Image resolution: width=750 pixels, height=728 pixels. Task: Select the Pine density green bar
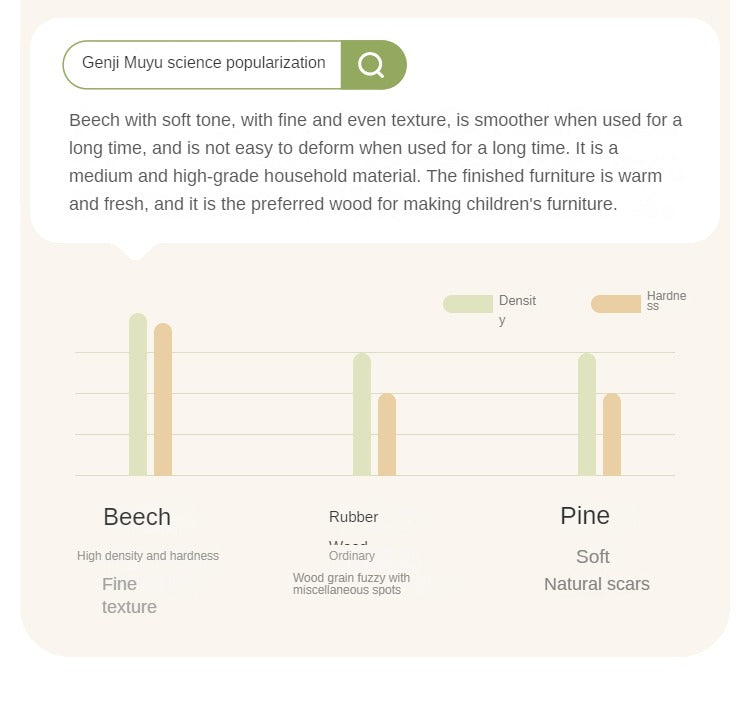(587, 414)
